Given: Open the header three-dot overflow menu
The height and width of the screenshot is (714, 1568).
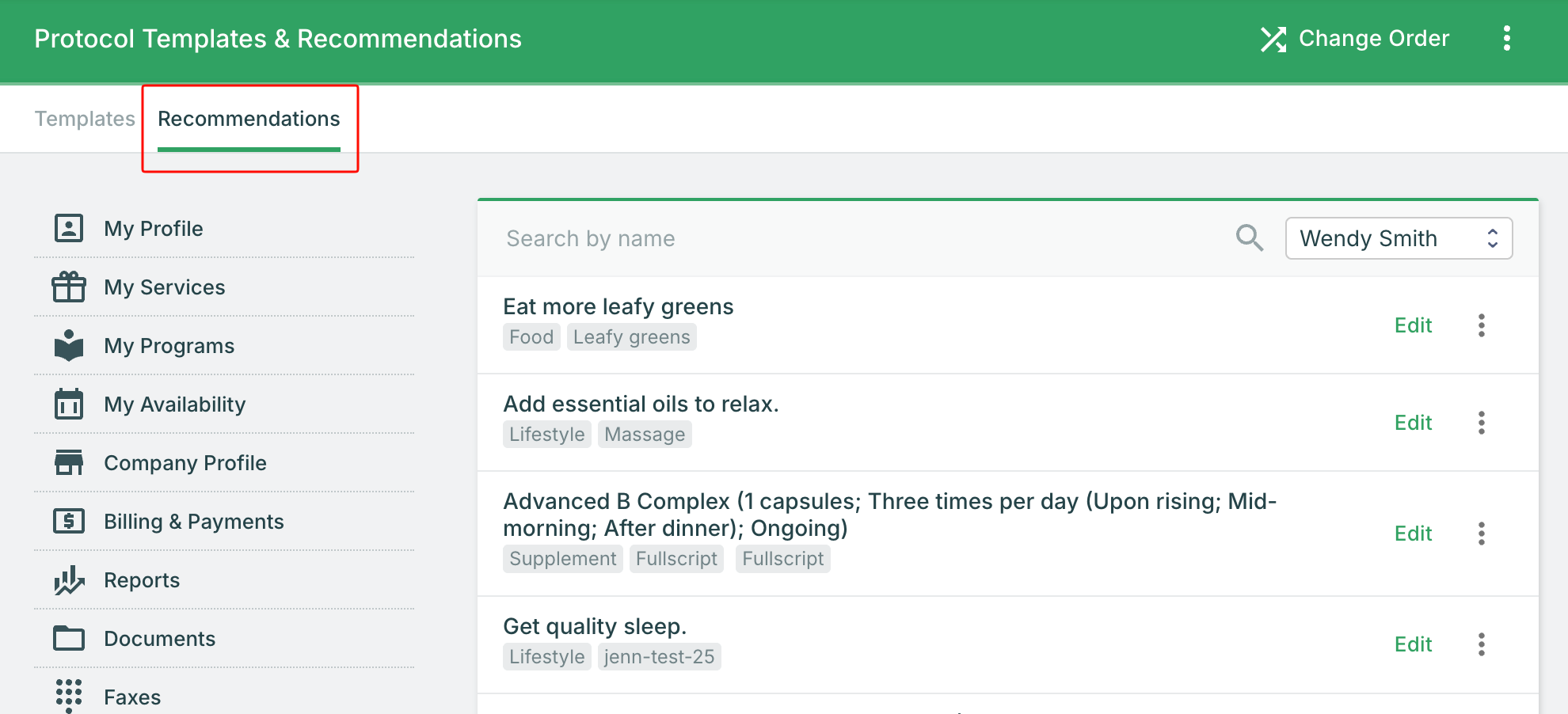Looking at the screenshot, I should [1506, 38].
